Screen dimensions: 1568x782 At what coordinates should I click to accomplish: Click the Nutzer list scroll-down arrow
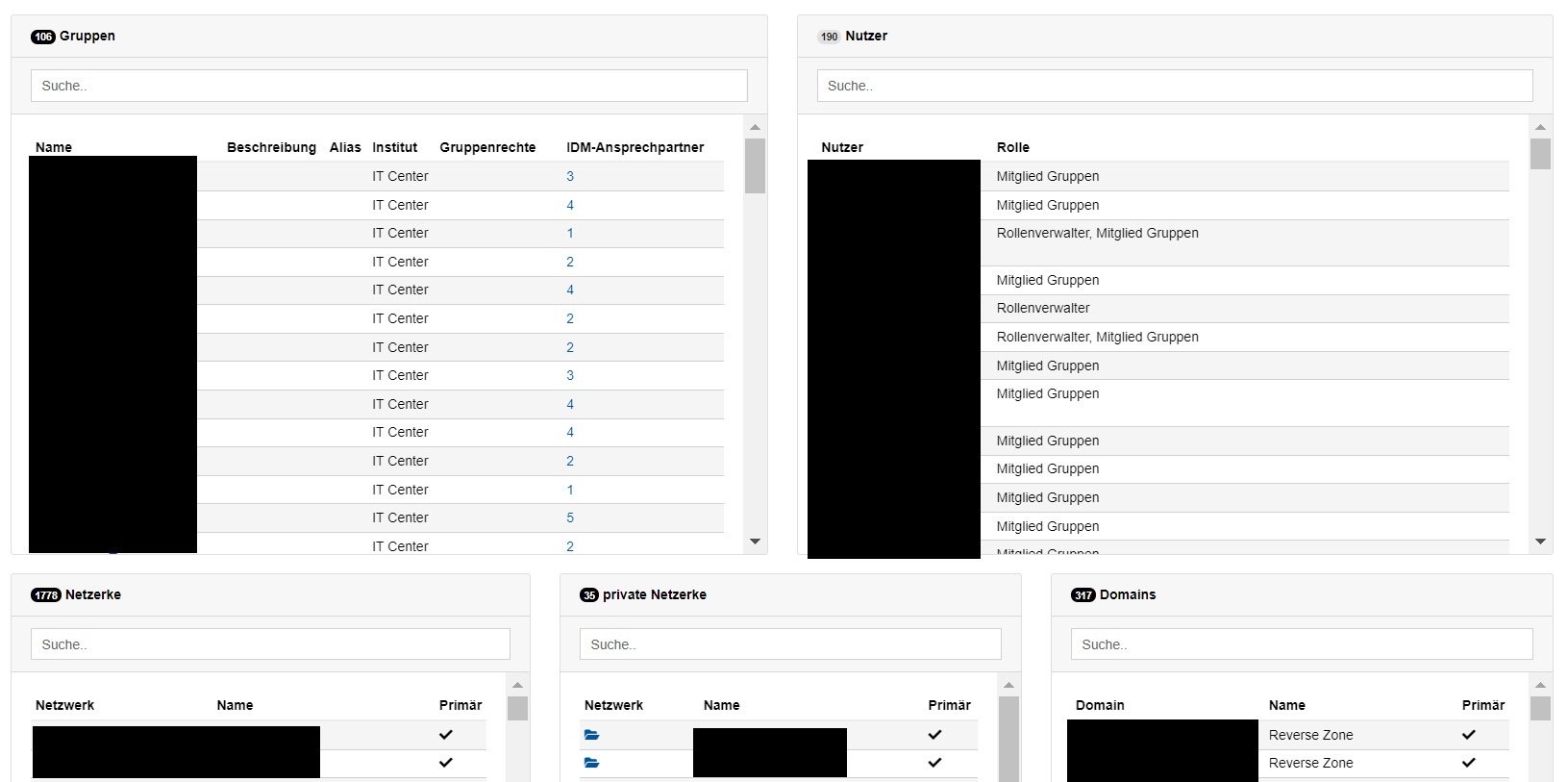(1540, 542)
